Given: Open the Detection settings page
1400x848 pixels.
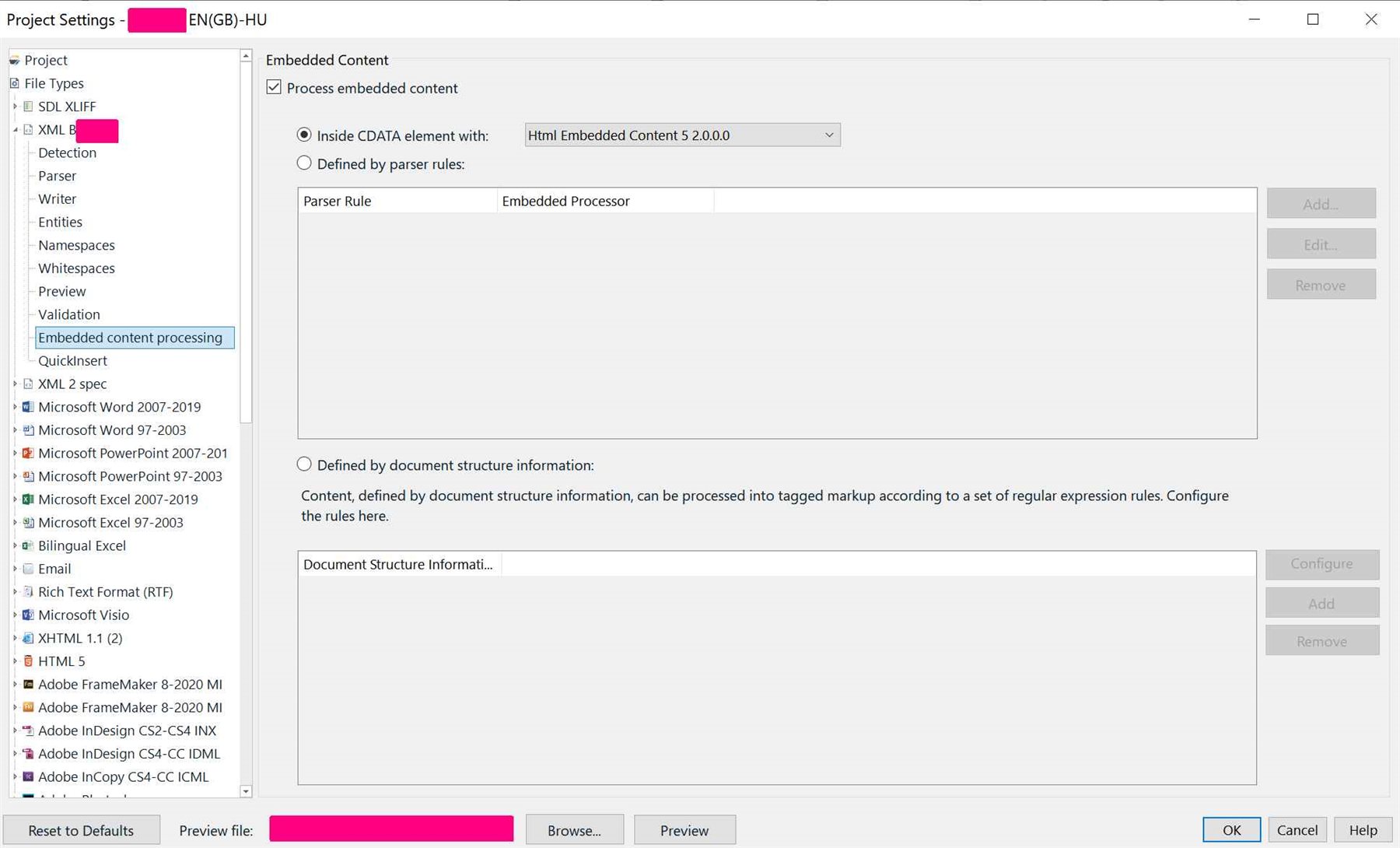Looking at the screenshot, I should pos(67,152).
